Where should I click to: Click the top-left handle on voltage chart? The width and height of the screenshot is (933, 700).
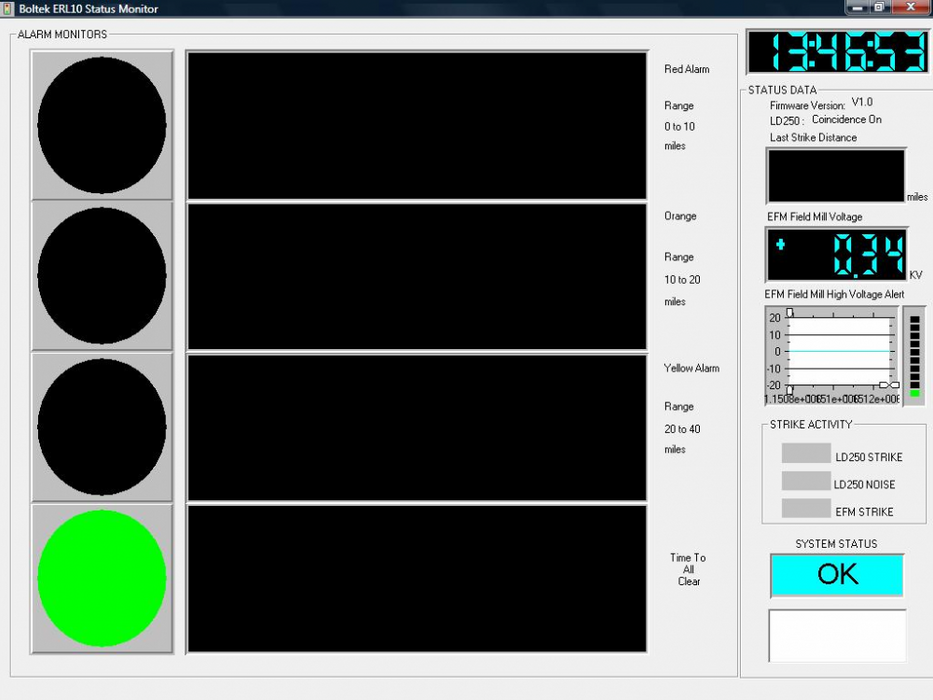coord(790,313)
